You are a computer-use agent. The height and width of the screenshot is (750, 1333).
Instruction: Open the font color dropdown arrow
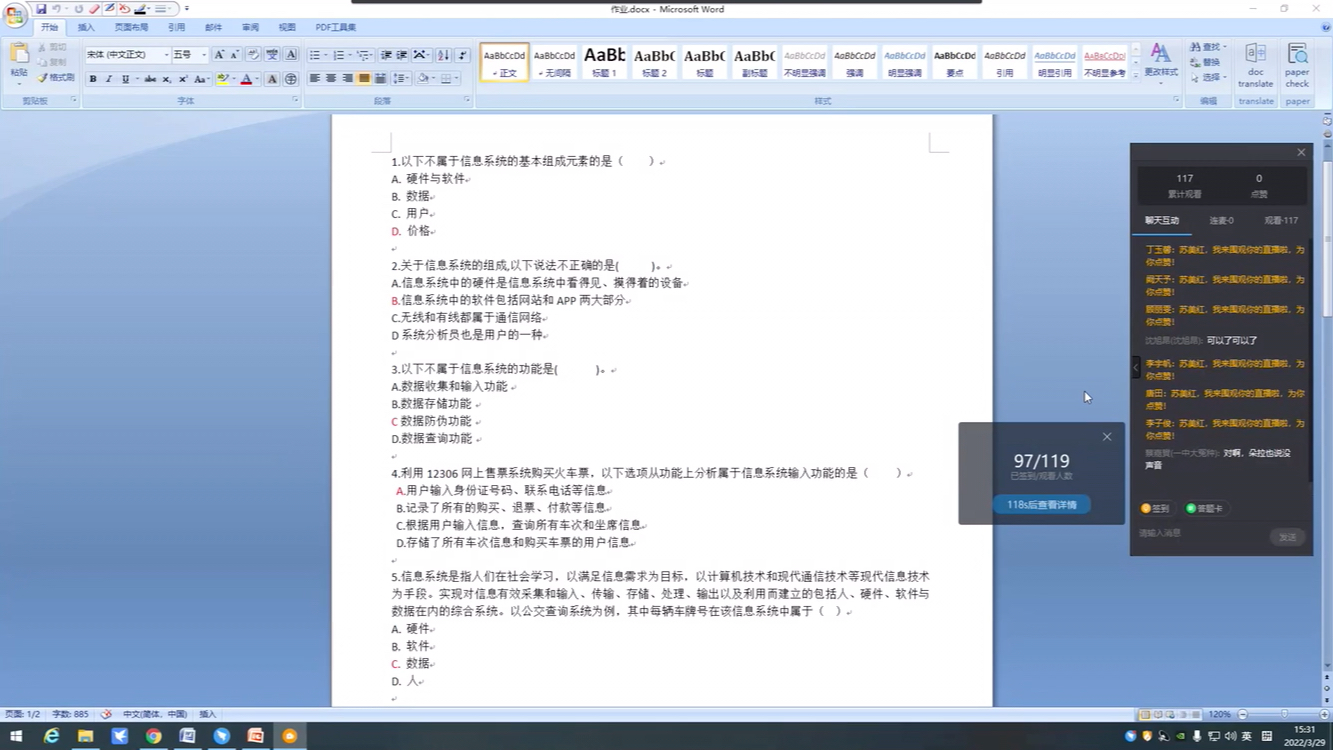pyautogui.click(x=257, y=79)
